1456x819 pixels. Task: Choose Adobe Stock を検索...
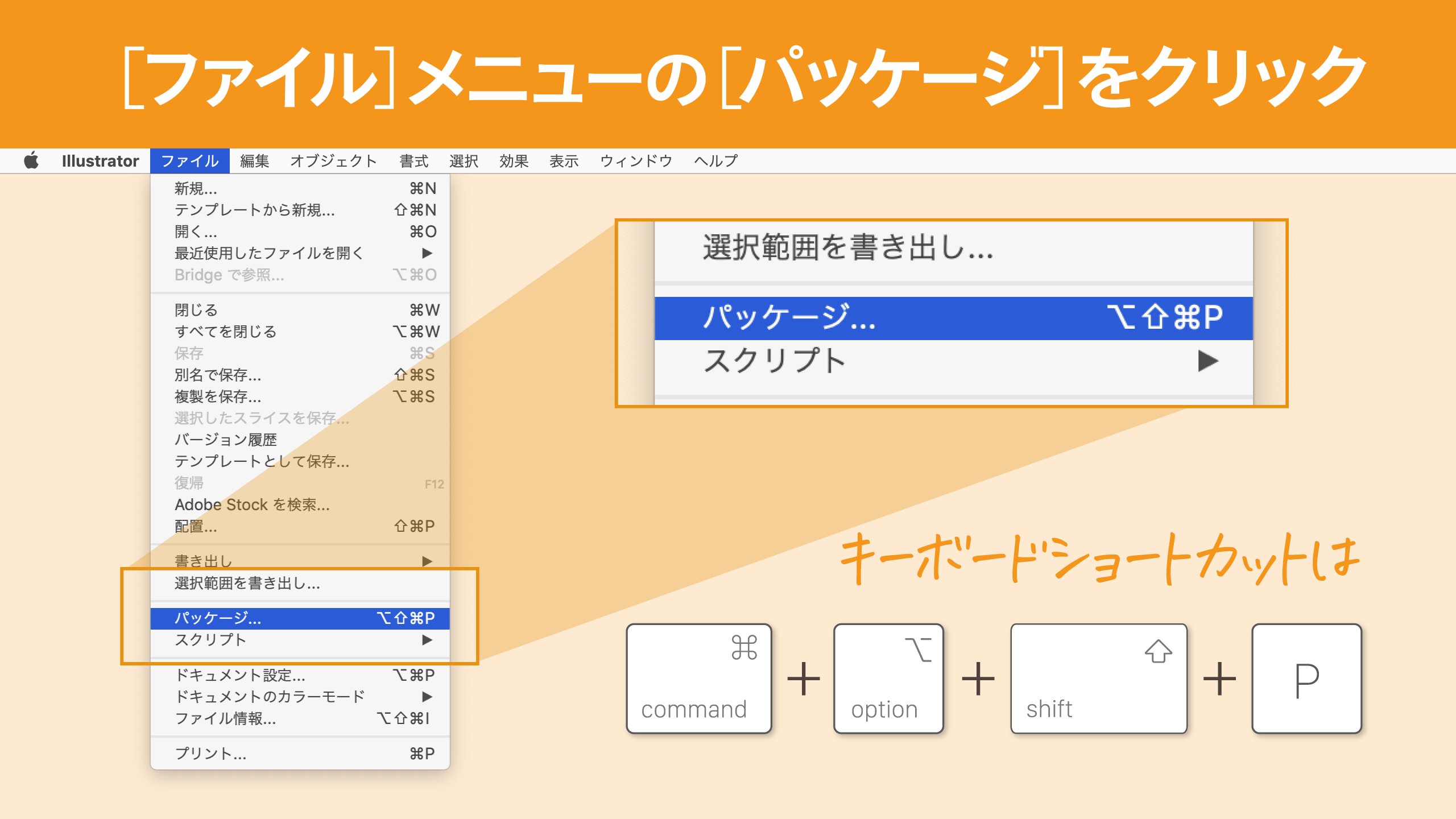(x=300, y=504)
